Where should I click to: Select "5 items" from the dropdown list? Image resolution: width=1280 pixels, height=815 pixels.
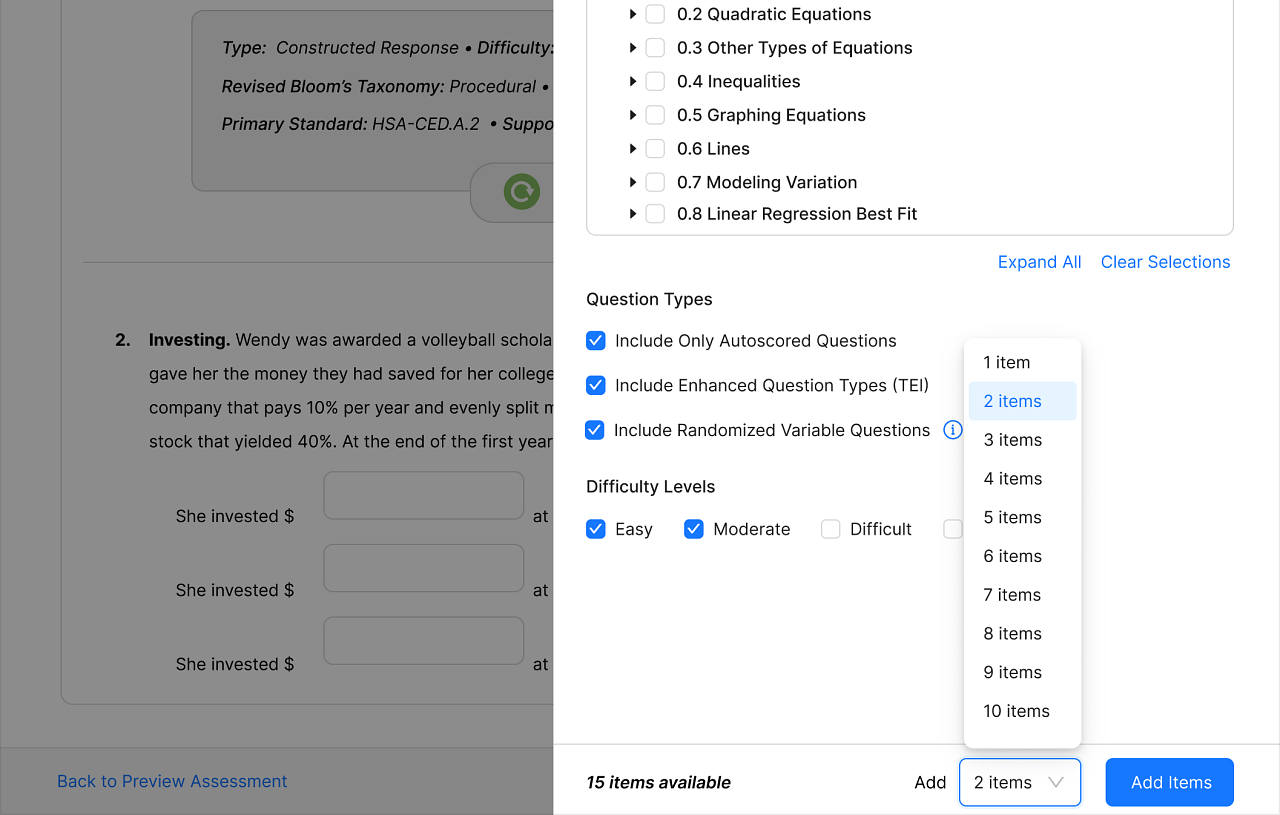click(1012, 517)
